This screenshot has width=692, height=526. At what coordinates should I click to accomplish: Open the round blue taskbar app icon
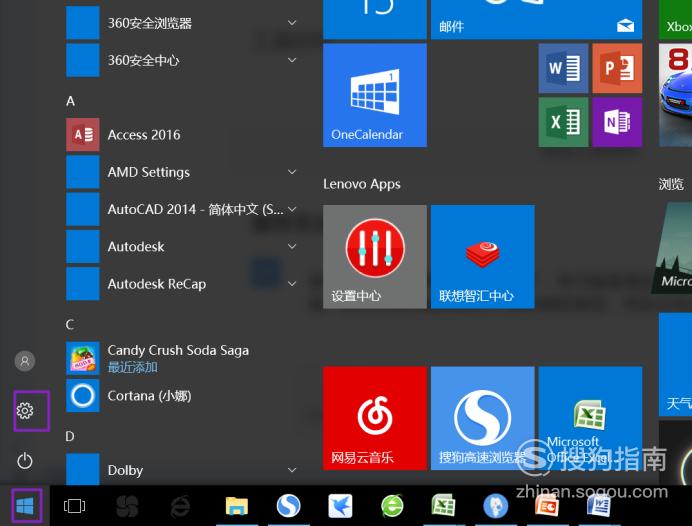point(496,506)
